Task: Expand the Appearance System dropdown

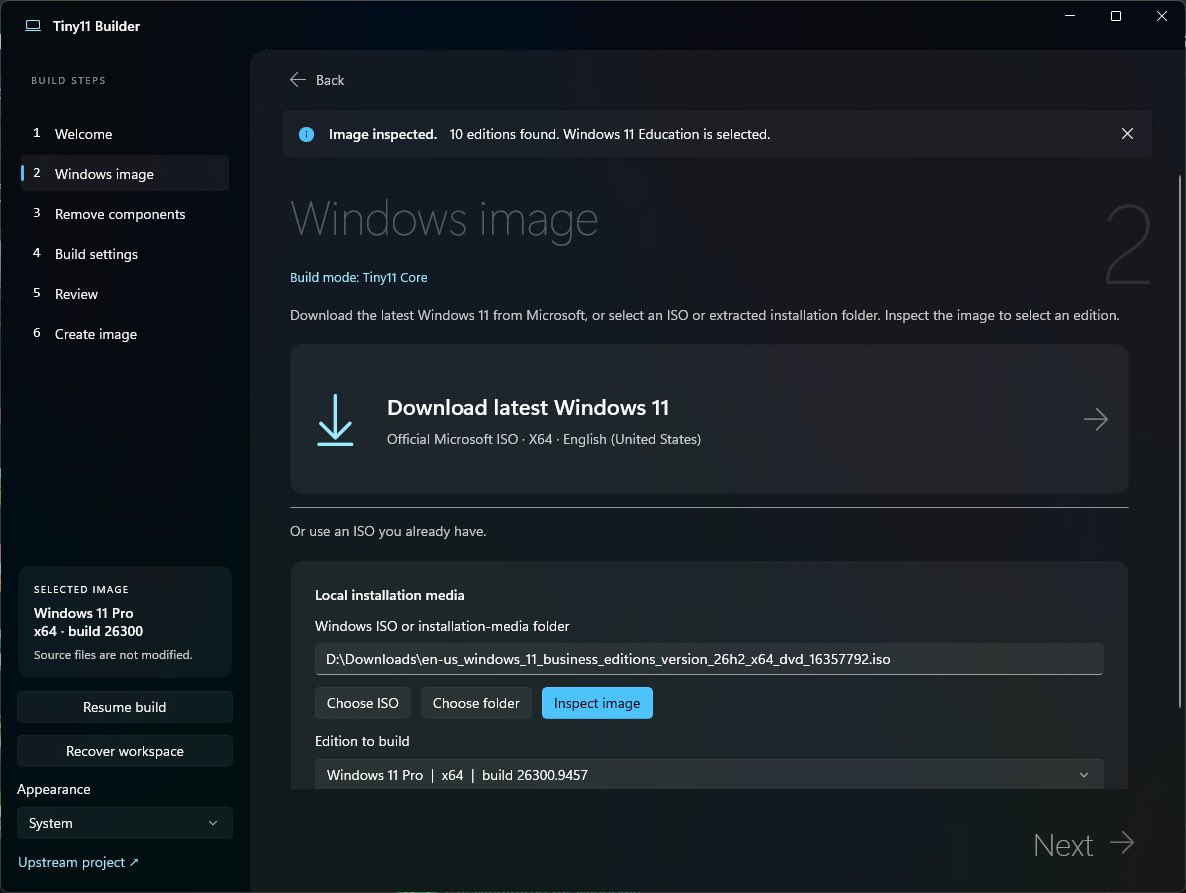Action: click(x=125, y=823)
